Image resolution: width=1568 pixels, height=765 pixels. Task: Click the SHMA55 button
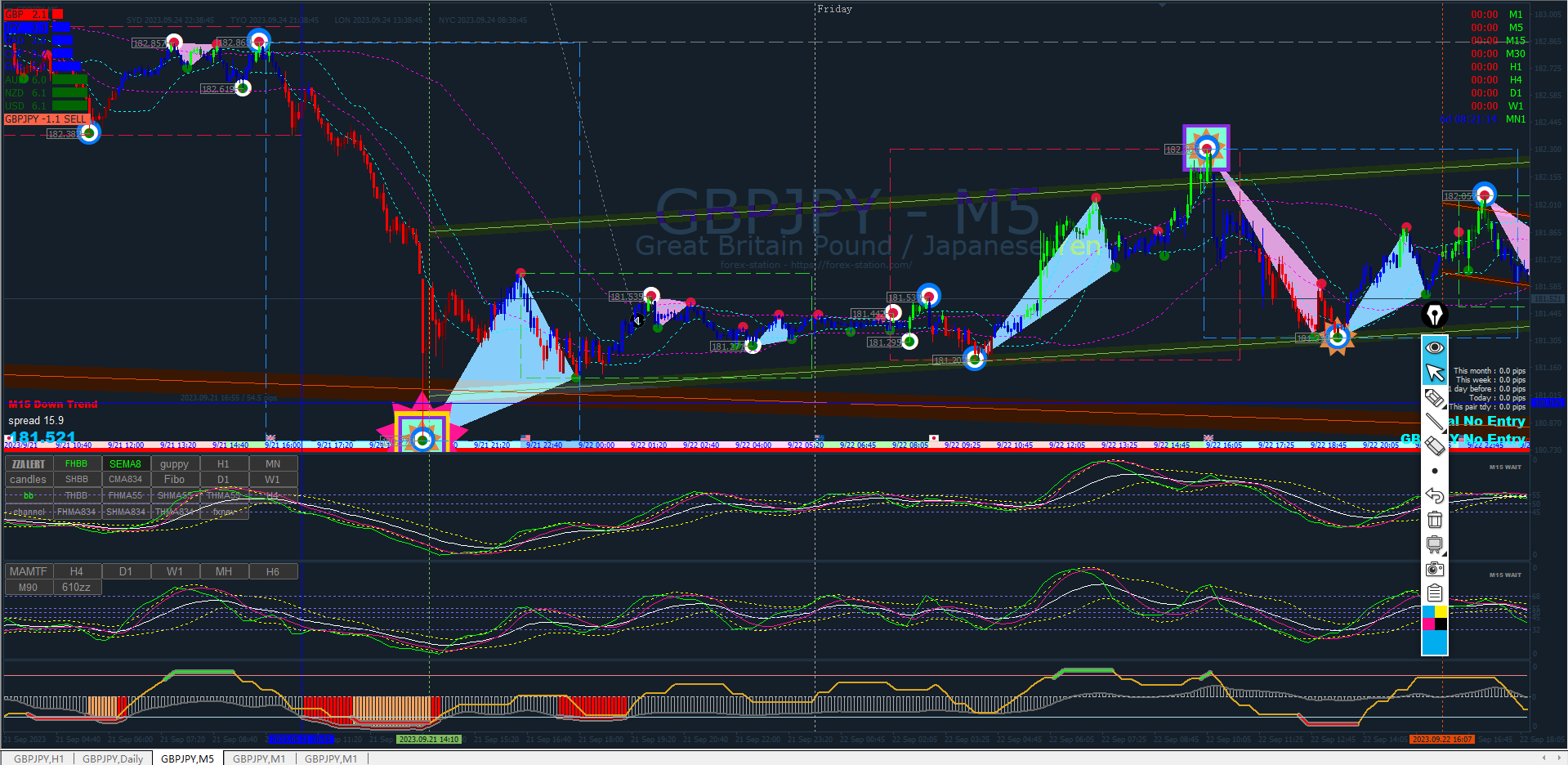pyautogui.click(x=175, y=496)
